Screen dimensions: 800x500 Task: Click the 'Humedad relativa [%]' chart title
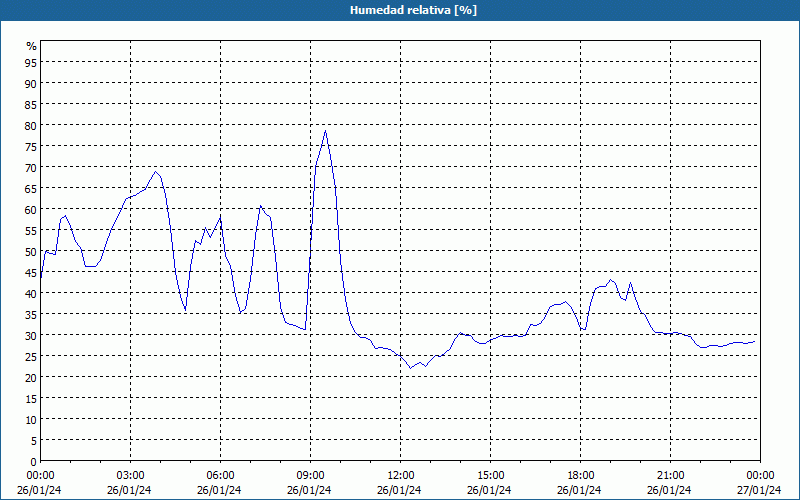[x=413, y=10]
